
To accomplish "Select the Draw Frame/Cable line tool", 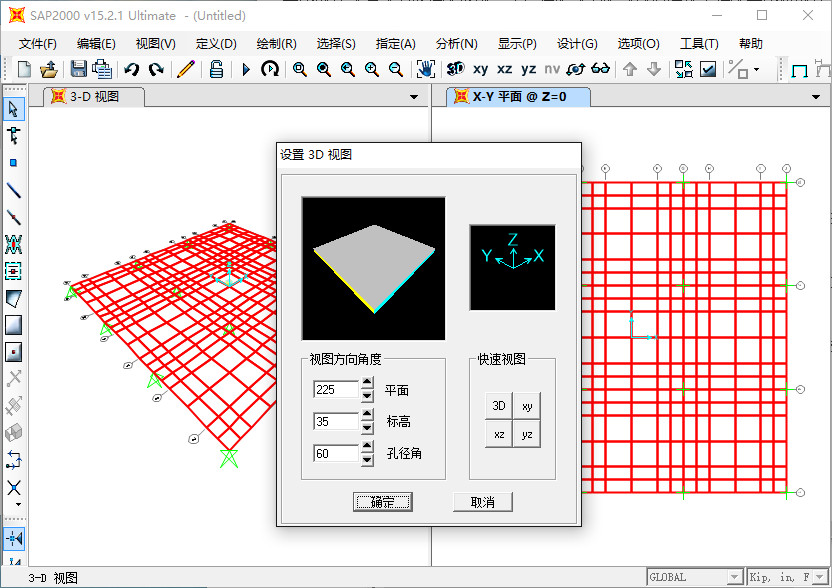I will (14, 189).
